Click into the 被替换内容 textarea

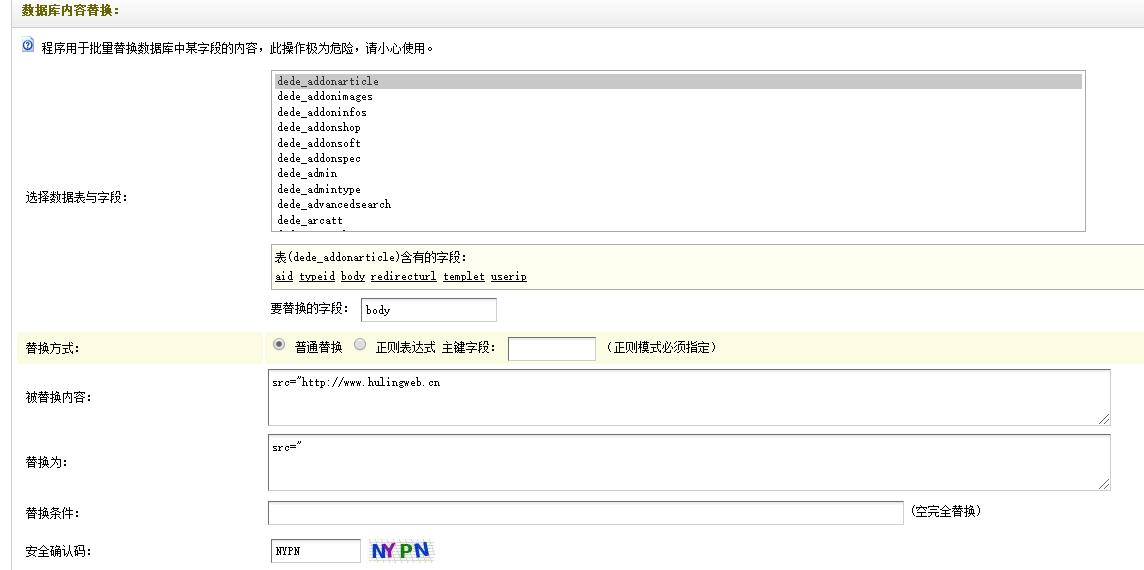(x=688, y=397)
